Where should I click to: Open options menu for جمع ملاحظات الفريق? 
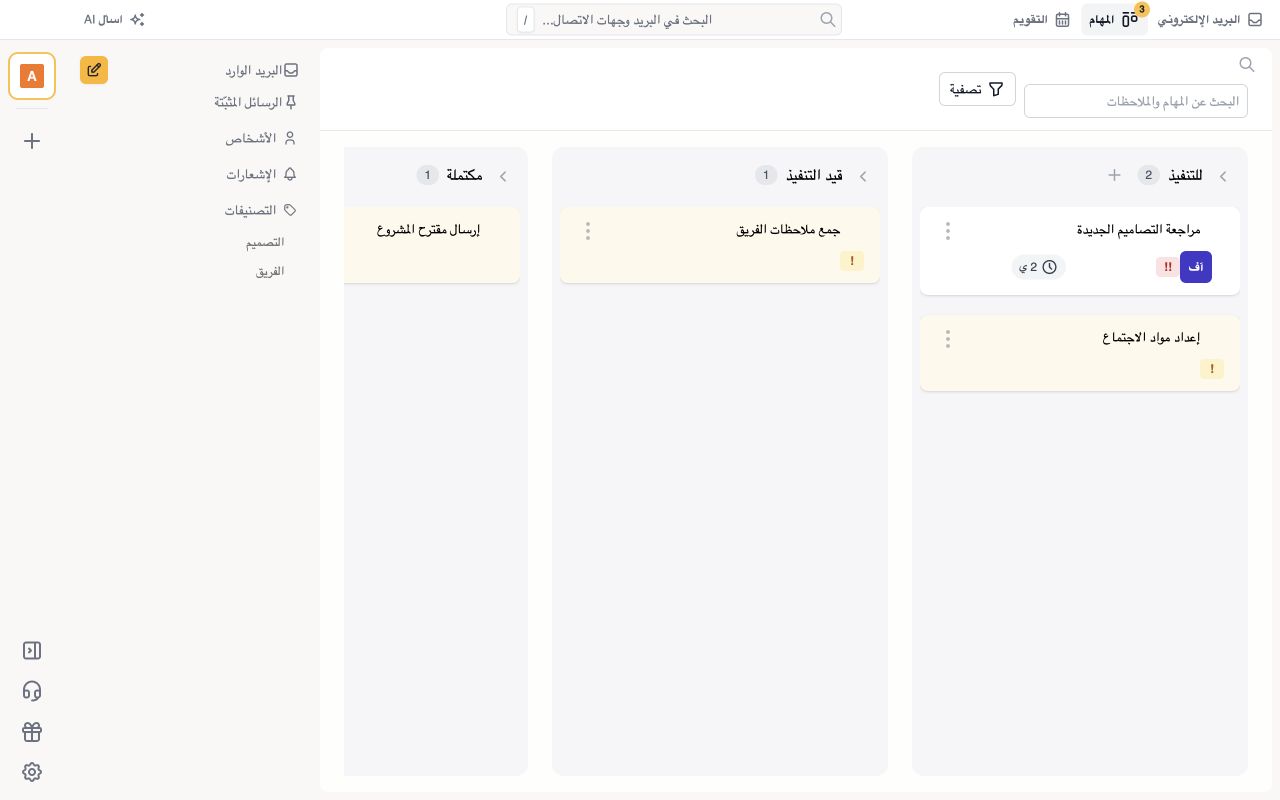pyautogui.click(x=588, y=231)
